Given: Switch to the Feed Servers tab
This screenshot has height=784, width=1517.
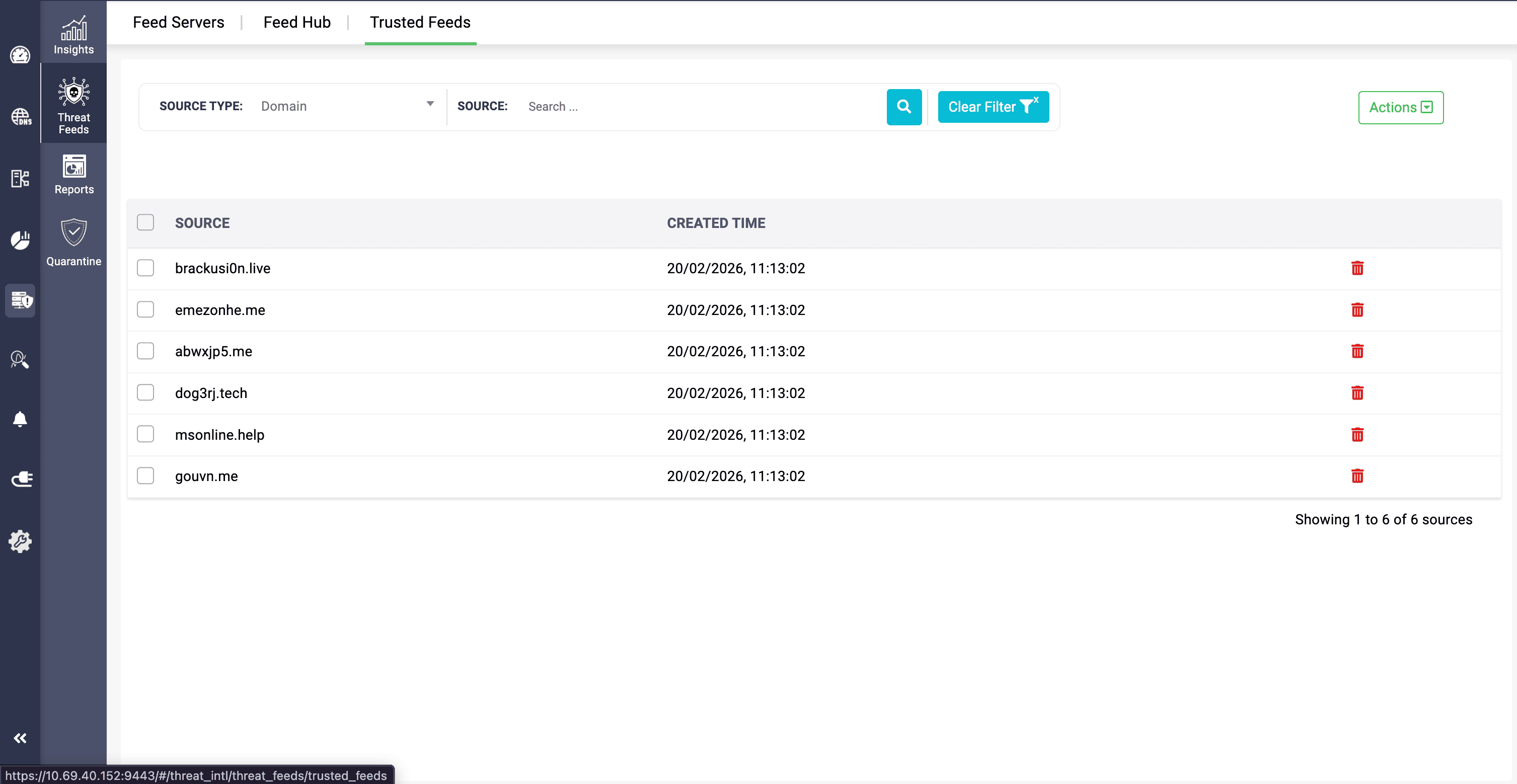Looking at the screenshot, I should coord(179,22).
